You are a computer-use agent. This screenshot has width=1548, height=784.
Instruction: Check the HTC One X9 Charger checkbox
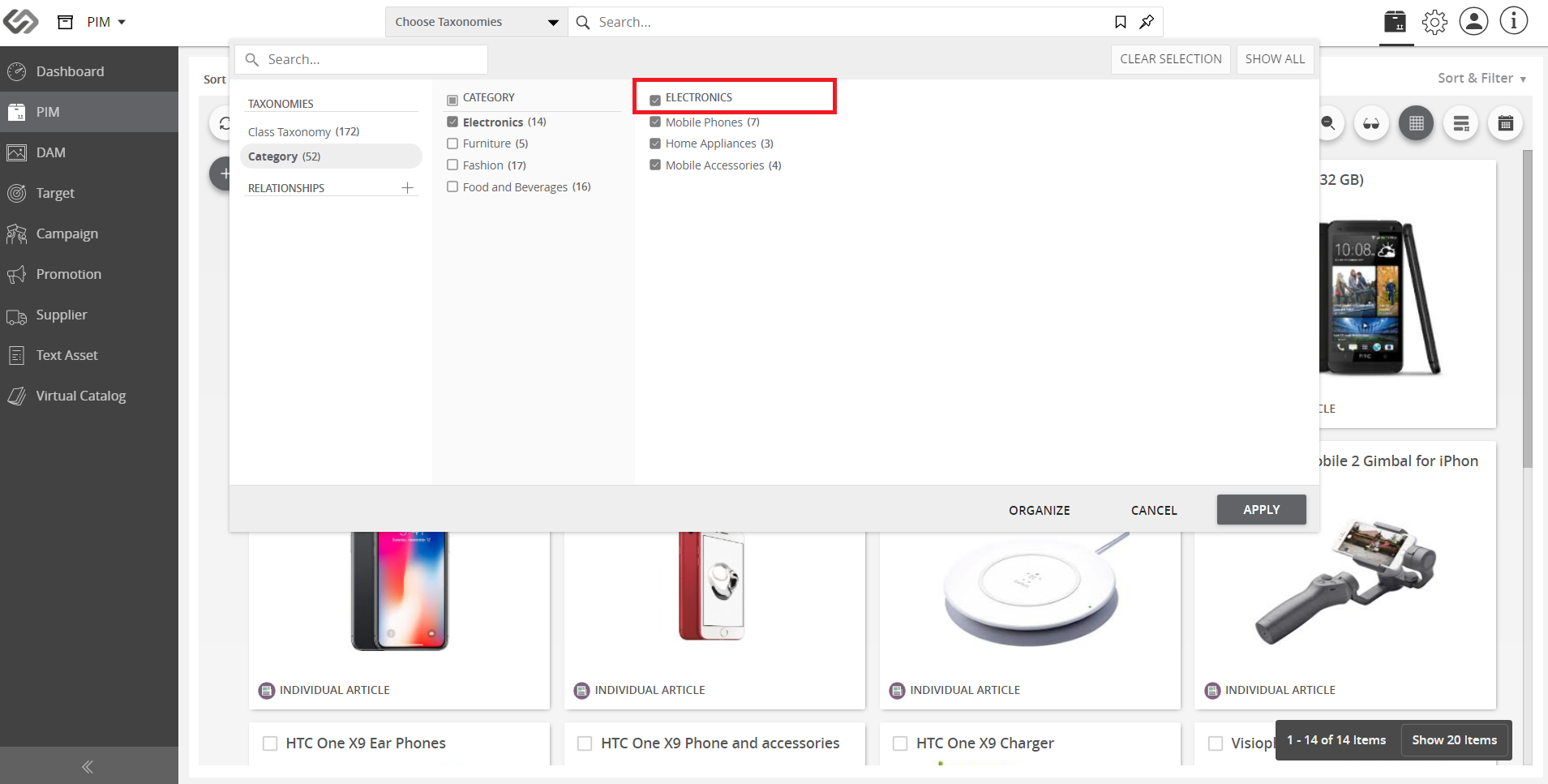tap(900, 743)
